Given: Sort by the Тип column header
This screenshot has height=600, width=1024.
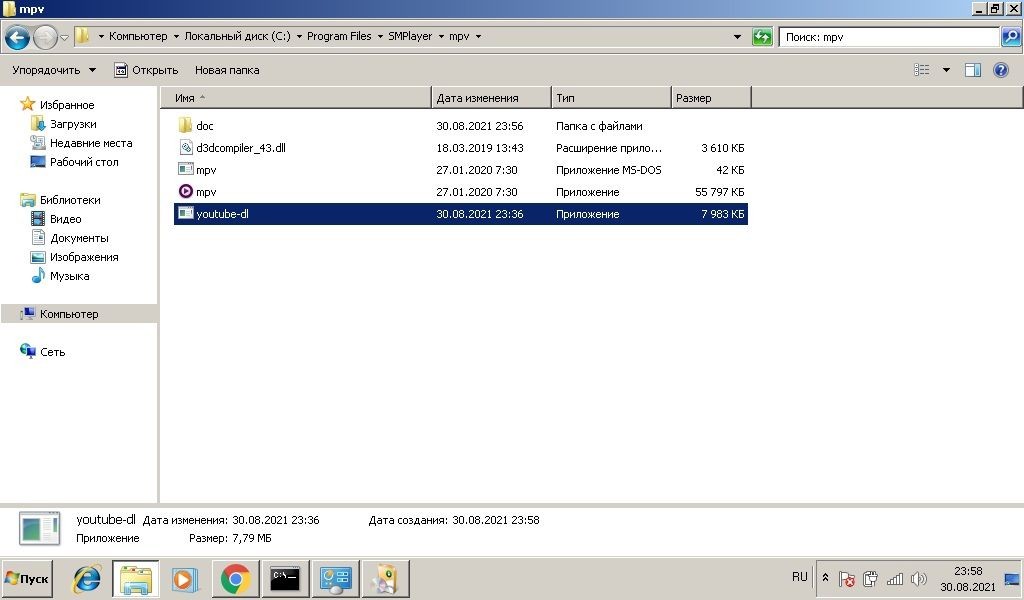Looking at the screenshot, I should (x=611, y=98).
